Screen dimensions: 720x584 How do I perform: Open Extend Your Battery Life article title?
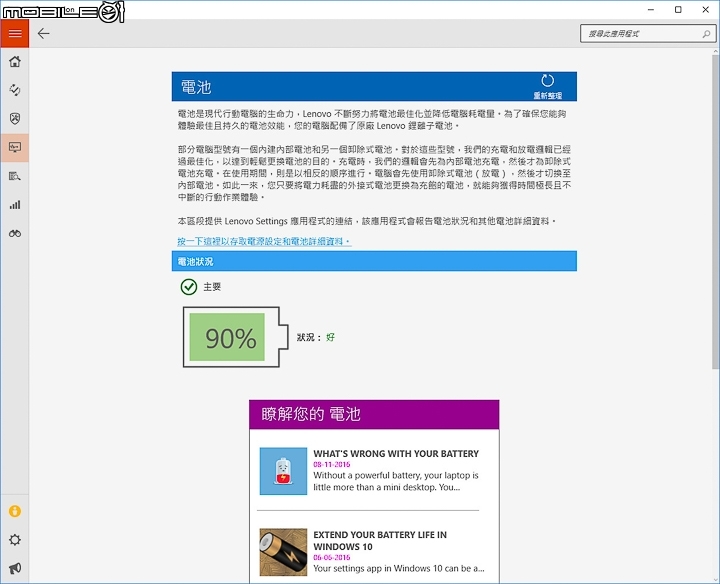[380, 540]
